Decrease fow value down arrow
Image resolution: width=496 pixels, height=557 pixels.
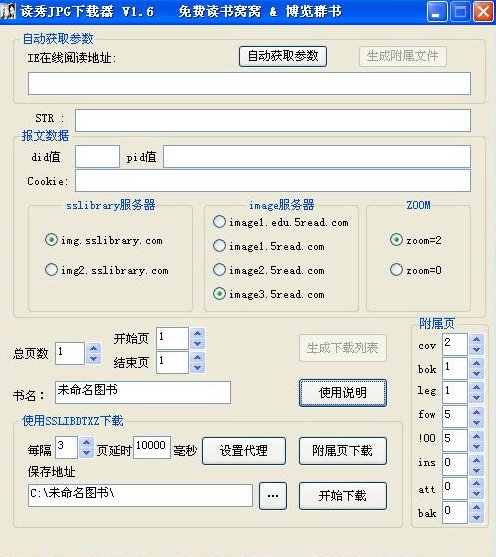pos(476,422)
